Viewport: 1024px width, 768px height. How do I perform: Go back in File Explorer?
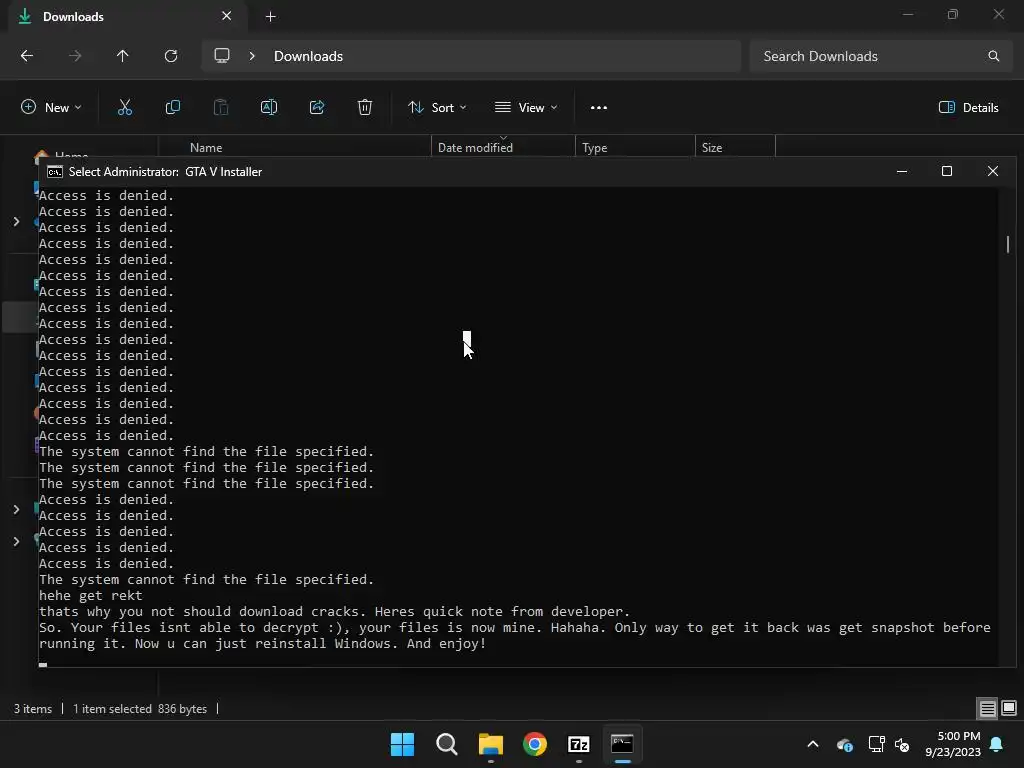click(x=27, y=56)
